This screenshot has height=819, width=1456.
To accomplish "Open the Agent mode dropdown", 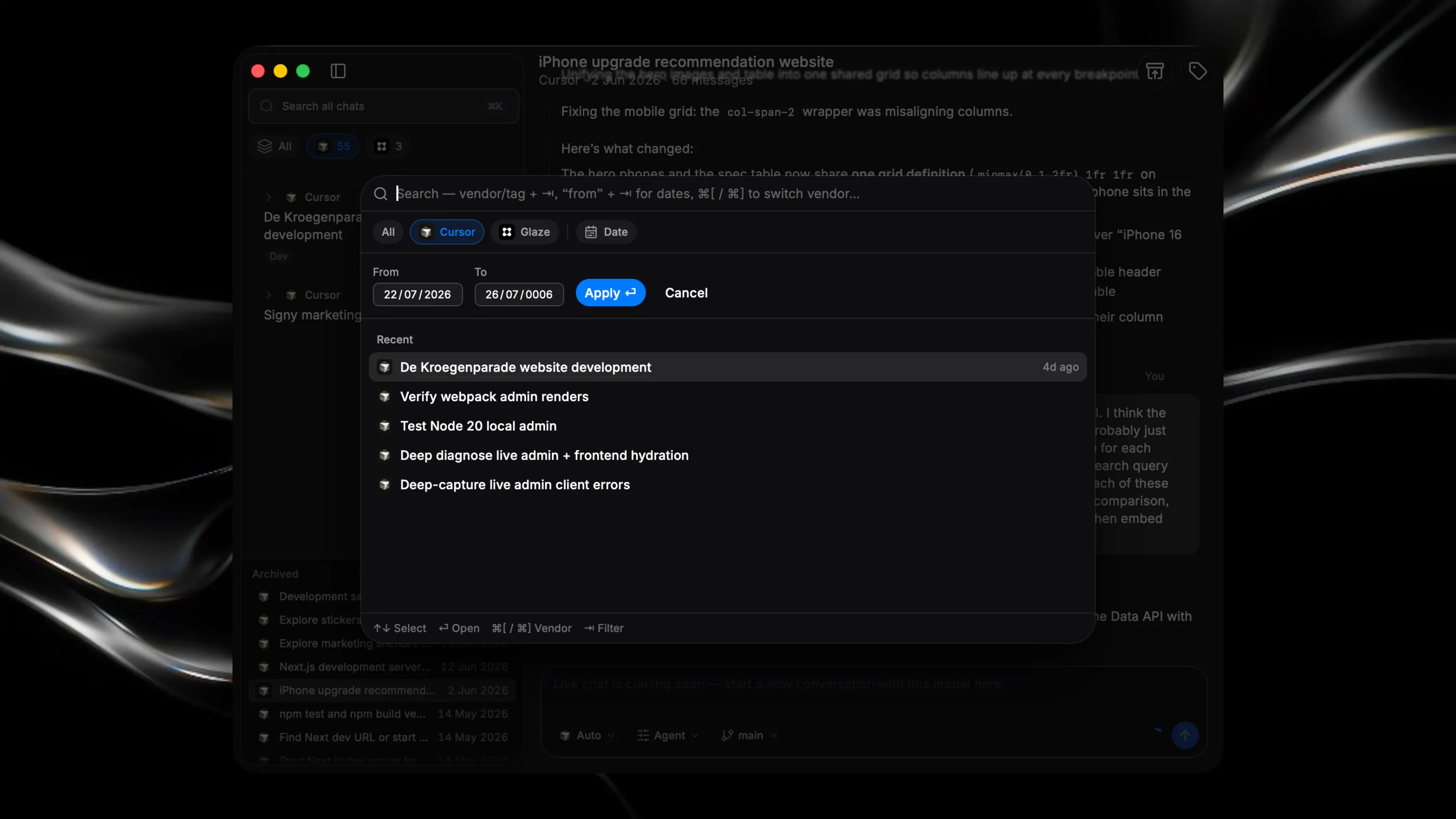I will click(x=668, y=736).
